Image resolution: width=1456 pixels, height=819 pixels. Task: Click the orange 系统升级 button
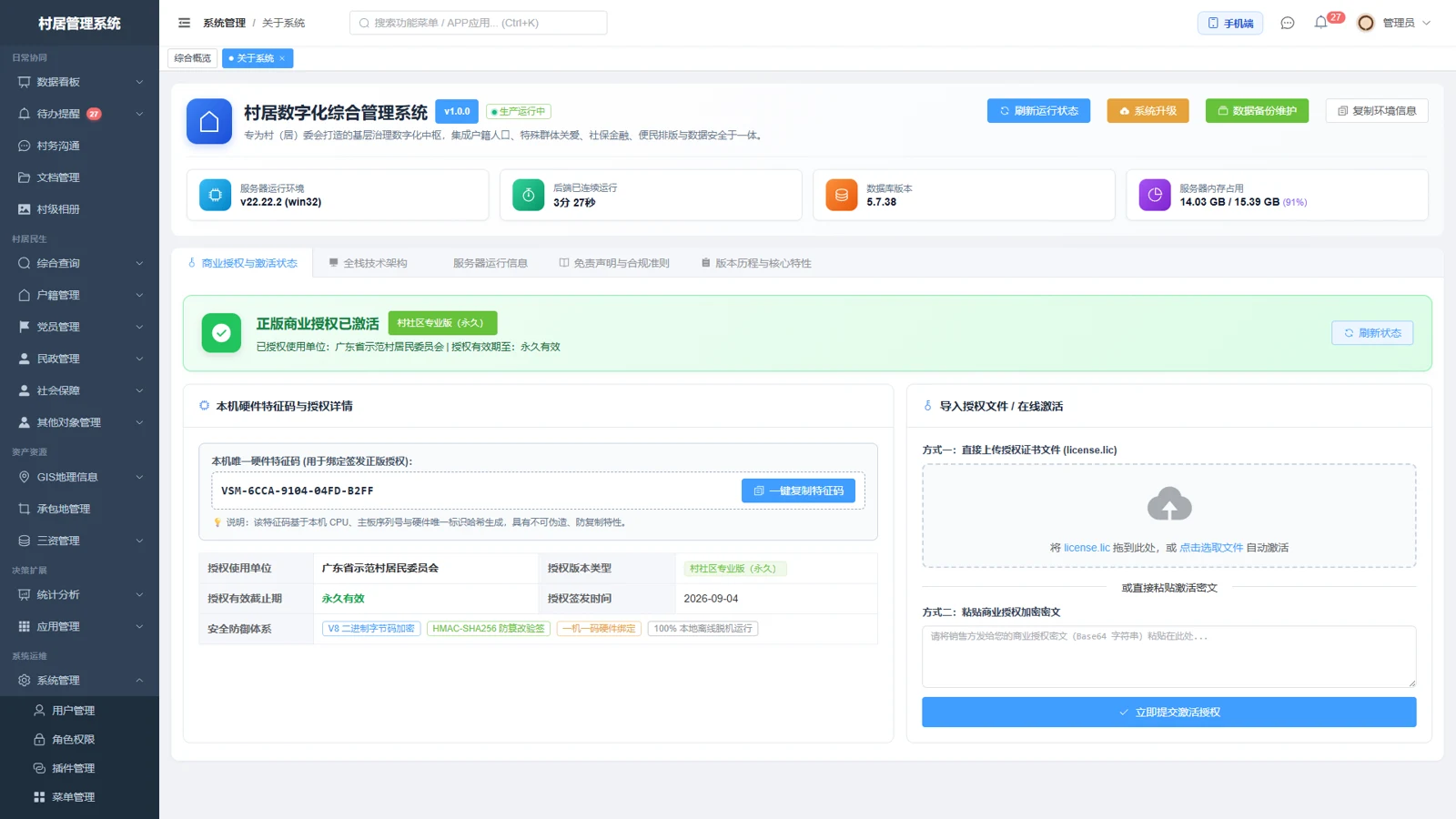pos(1148,111)
